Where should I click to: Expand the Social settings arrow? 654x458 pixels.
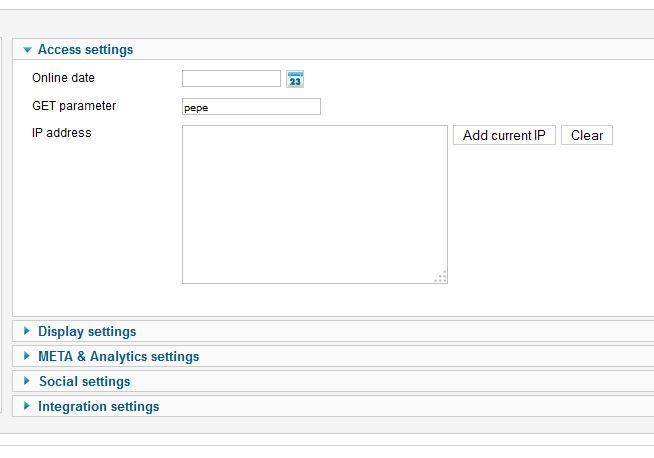[27, 381]
